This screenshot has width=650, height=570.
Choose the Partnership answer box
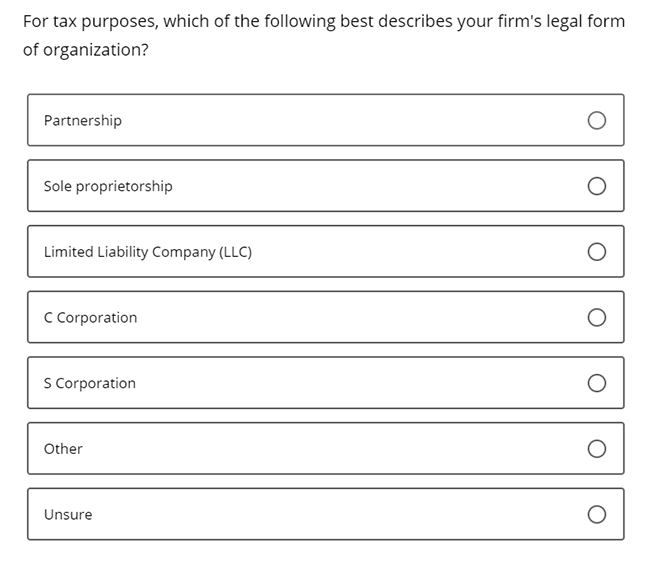(325, 121)
